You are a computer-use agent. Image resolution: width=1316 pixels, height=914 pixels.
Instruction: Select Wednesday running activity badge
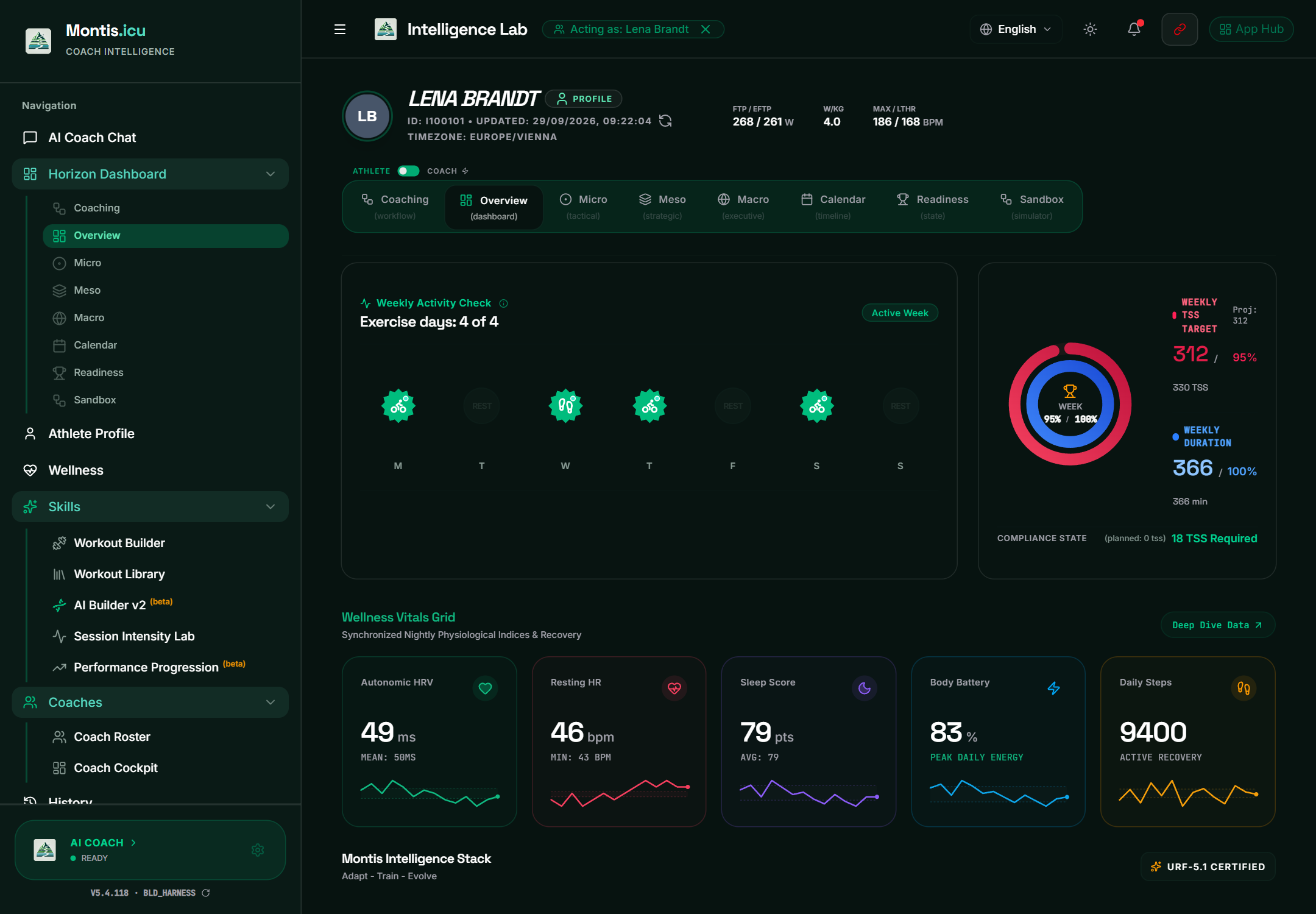pos(565,406)
